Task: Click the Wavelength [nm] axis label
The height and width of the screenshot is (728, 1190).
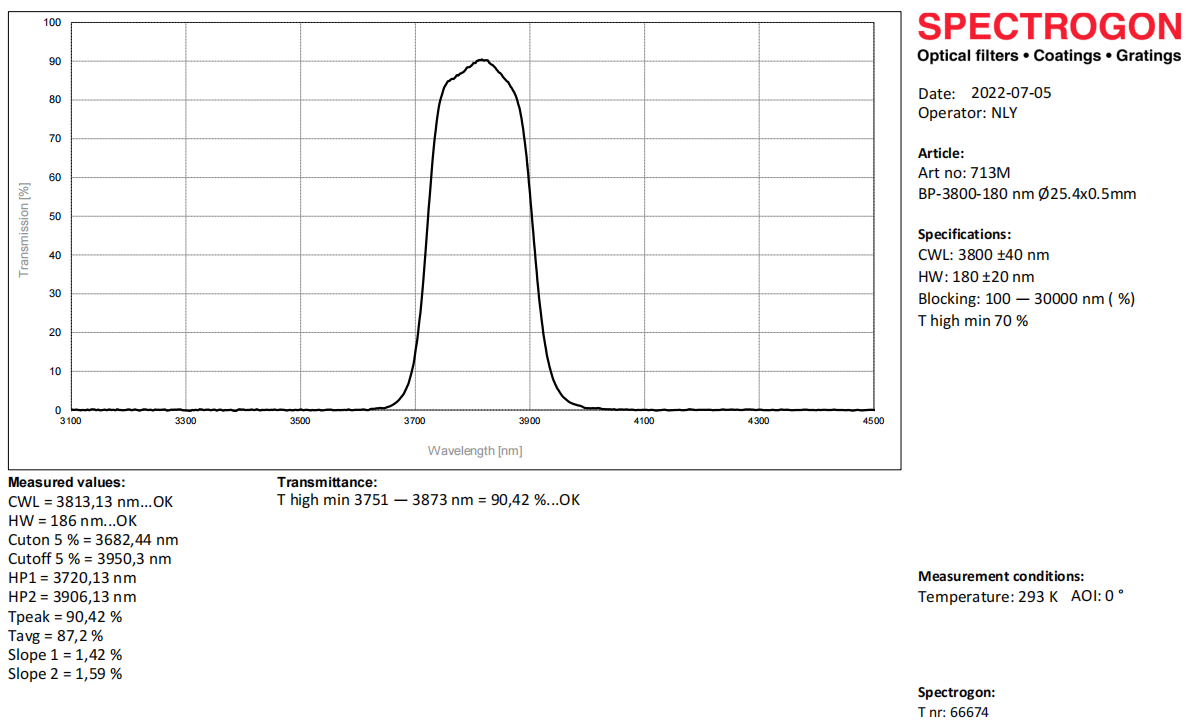Action: point(474,451)
